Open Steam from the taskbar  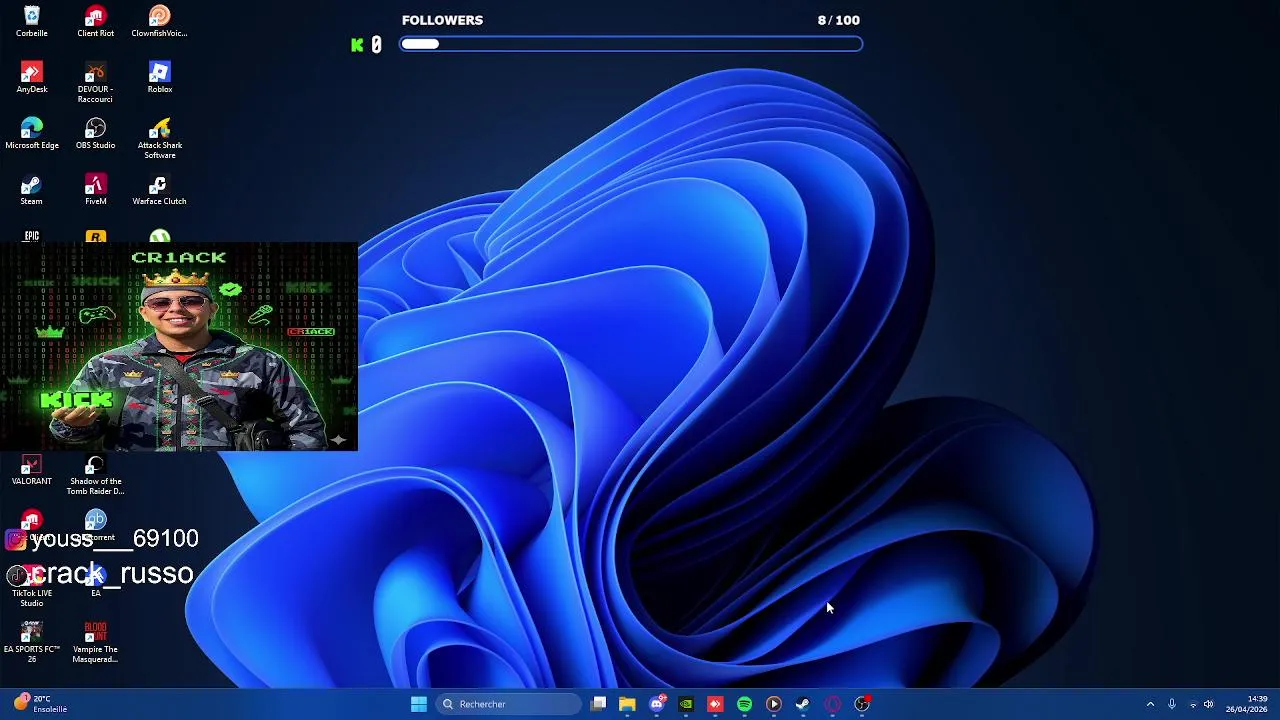tap(802, 704)
